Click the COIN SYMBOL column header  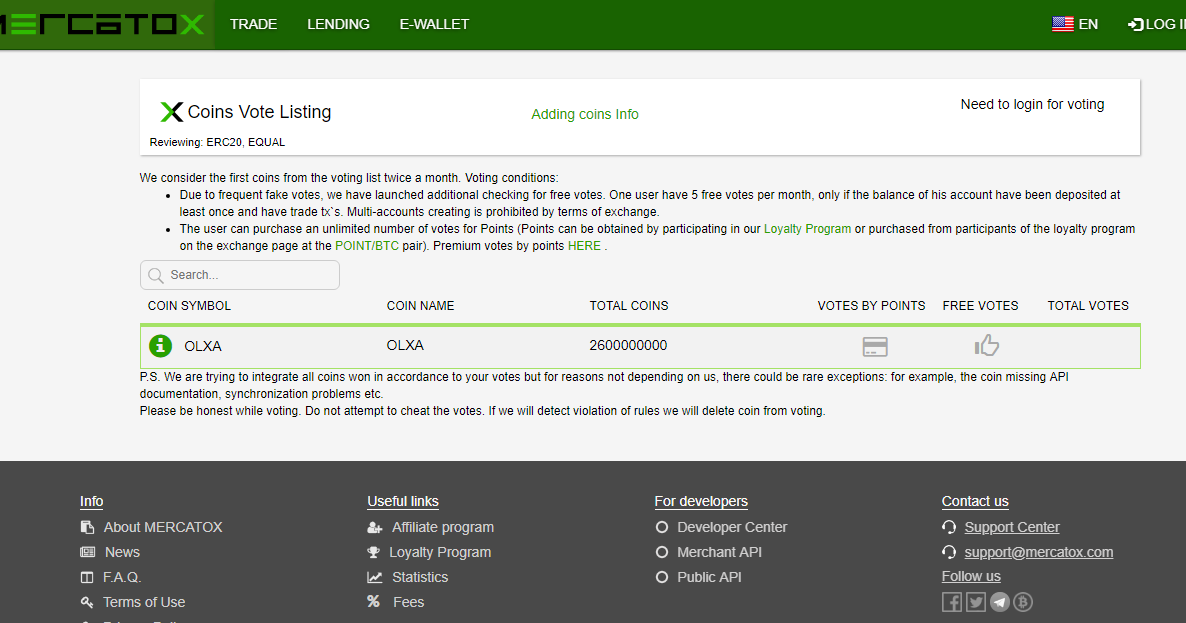pos(189,306)
